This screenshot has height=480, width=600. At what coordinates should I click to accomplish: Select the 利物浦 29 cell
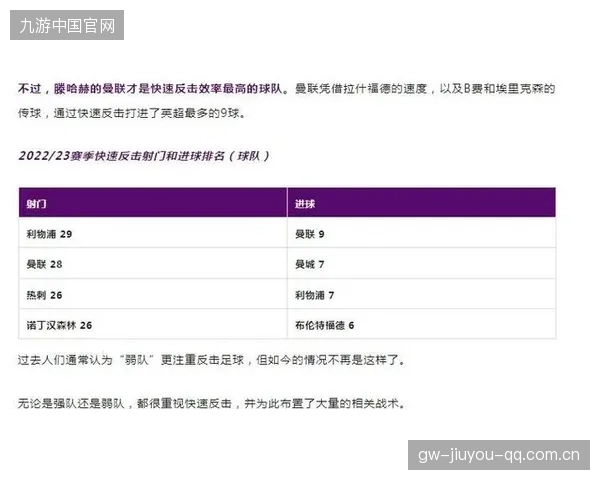pos(153,233)
